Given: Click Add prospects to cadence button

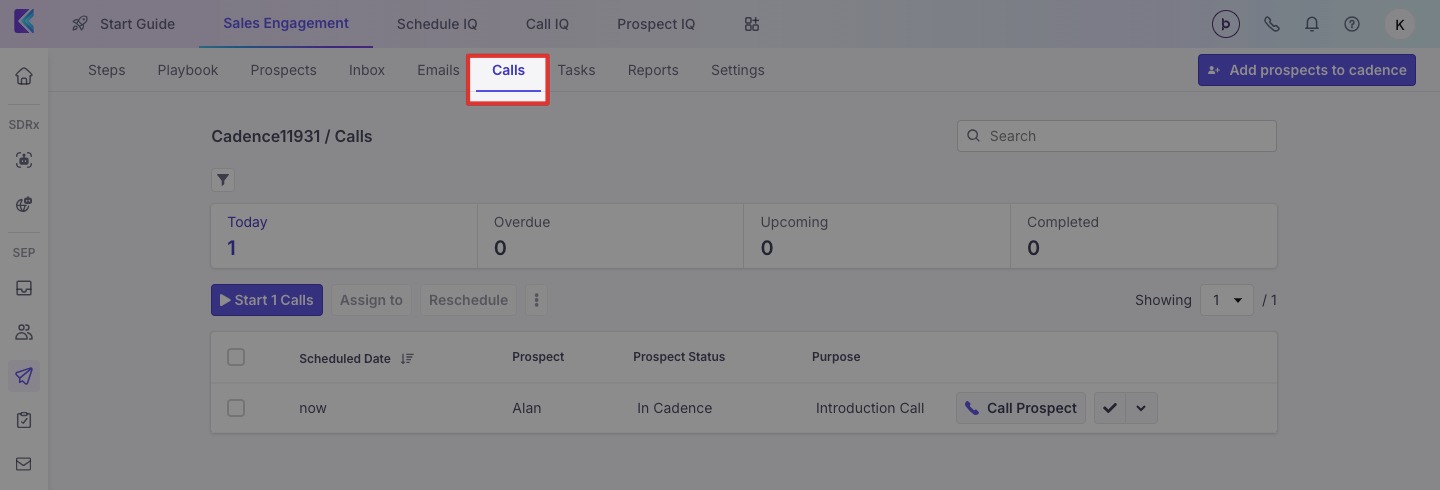Looking at the screenshot, I should click(1306, 70).
